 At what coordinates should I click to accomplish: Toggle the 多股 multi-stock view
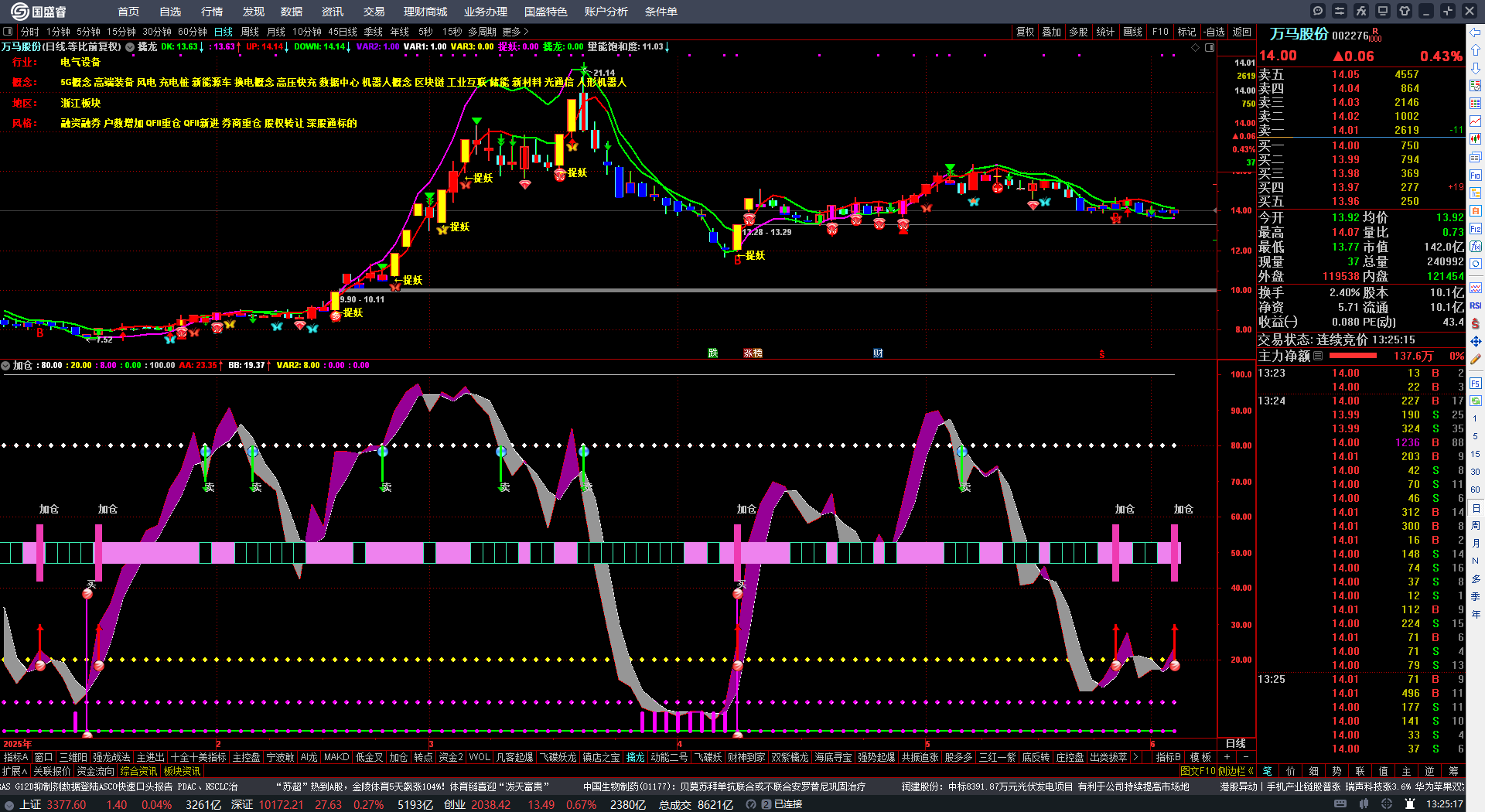1078,32
